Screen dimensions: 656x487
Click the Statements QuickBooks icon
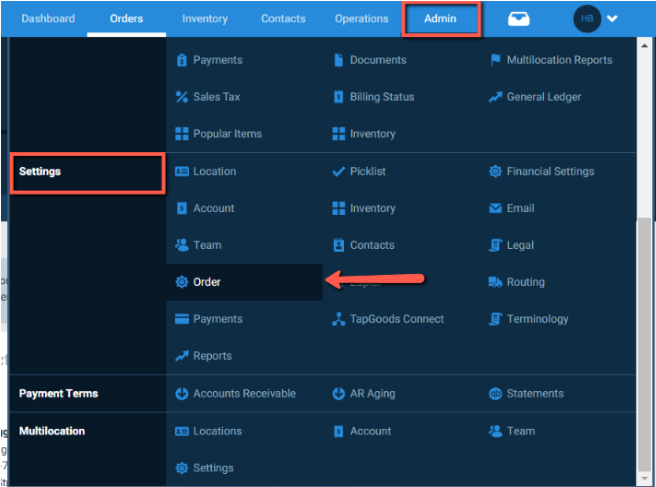[495, 393]
